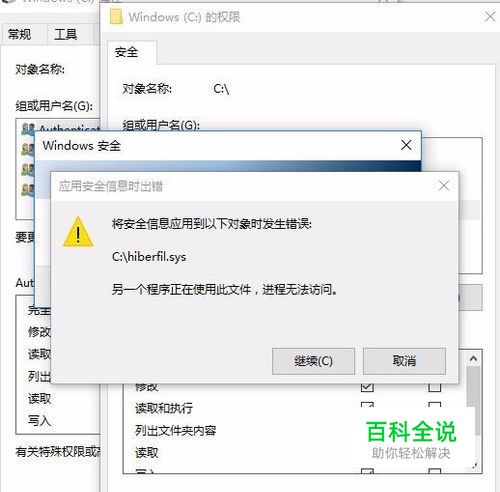The image size is (500, 492).
Task: Close the Windows 安全 dialog
Action: click(x=406, y=145)
